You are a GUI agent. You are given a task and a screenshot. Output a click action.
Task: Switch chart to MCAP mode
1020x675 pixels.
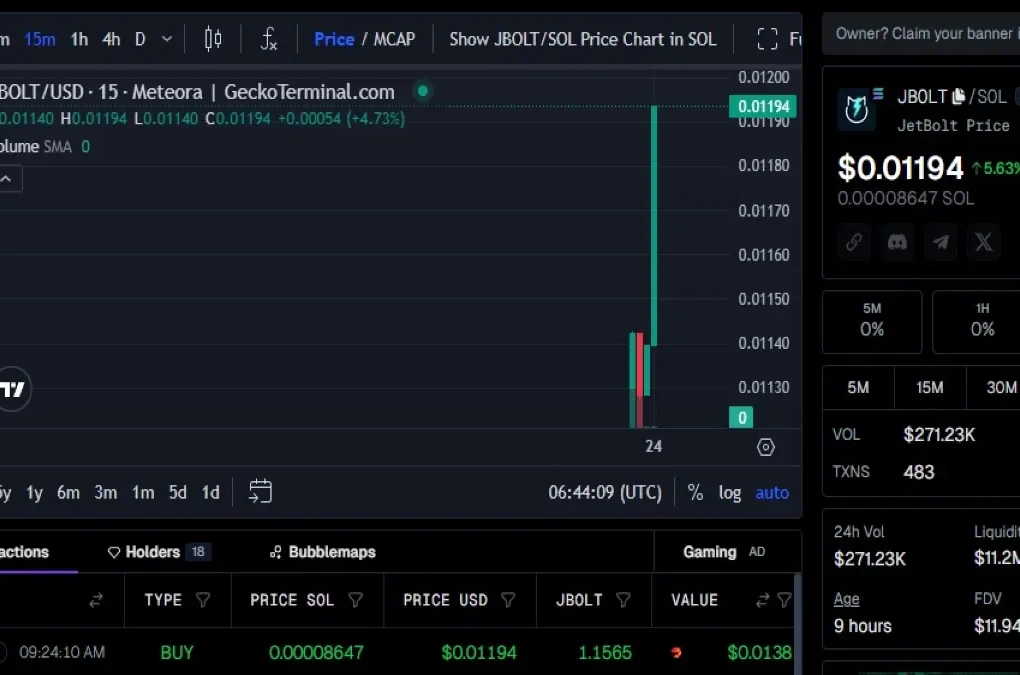pos(394,39)
